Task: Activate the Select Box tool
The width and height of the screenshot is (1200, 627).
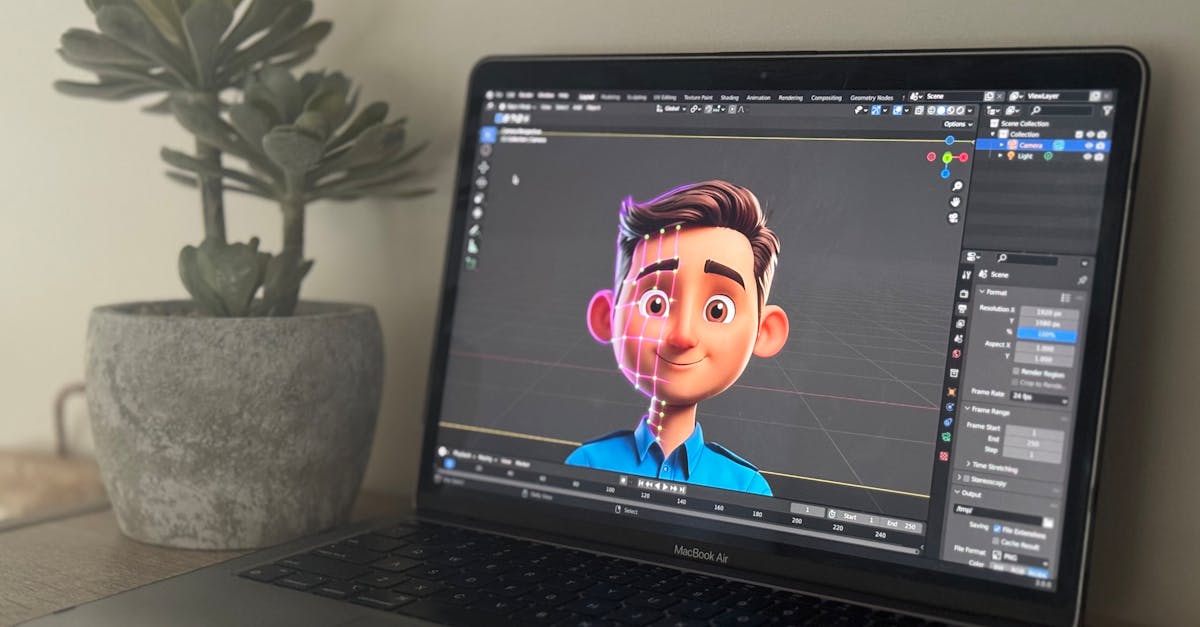Action: coord(487,134)
